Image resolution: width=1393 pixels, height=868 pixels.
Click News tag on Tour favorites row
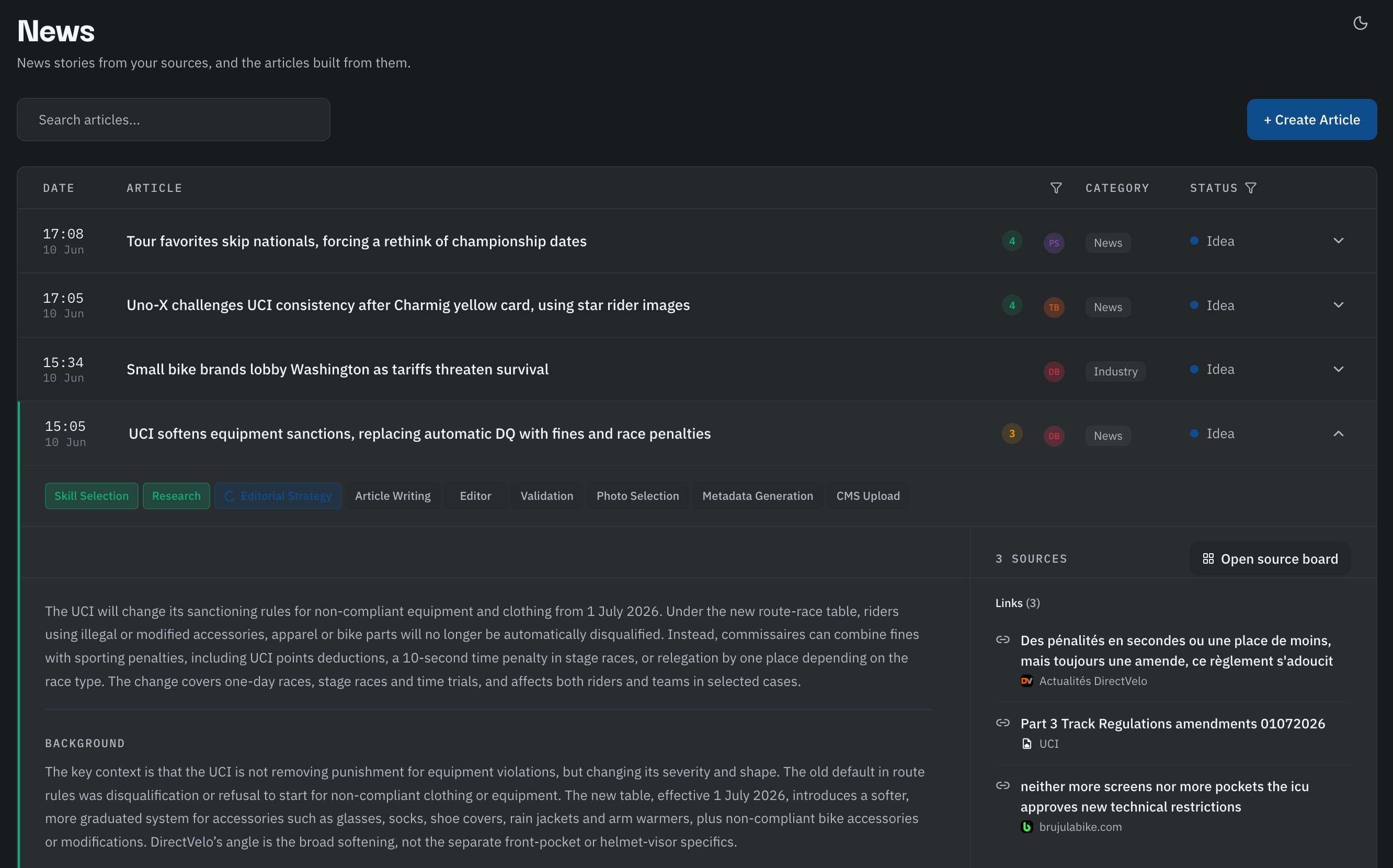click(1107, 243)
